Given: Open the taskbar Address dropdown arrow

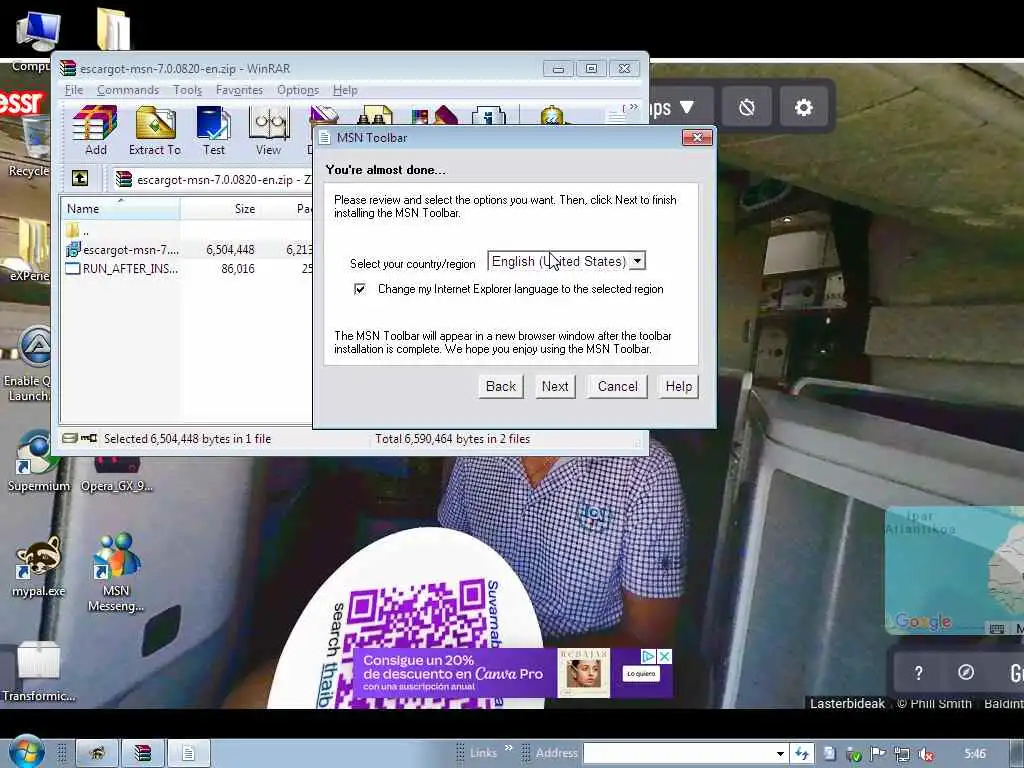Looking at the screenshot, I should click(780, 754).
